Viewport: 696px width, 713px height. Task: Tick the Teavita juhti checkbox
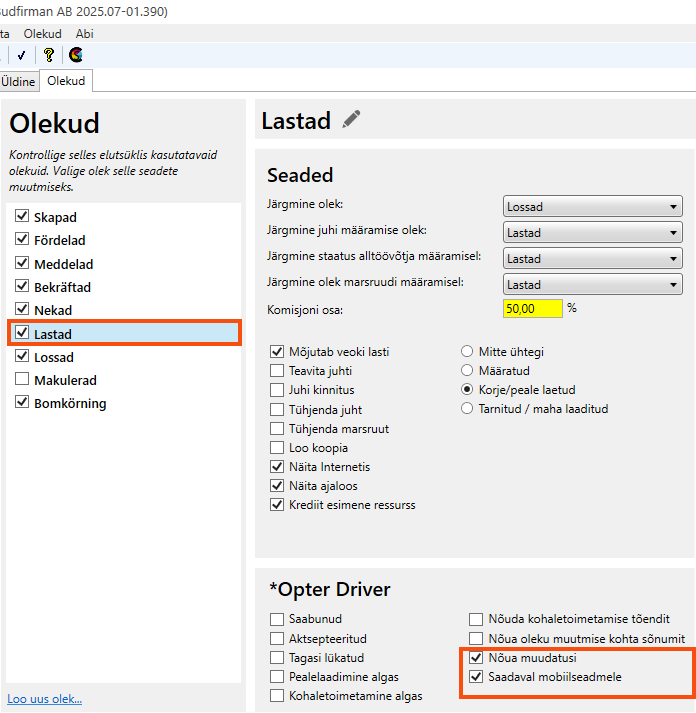pyautogui.click(x=278, y=371)
